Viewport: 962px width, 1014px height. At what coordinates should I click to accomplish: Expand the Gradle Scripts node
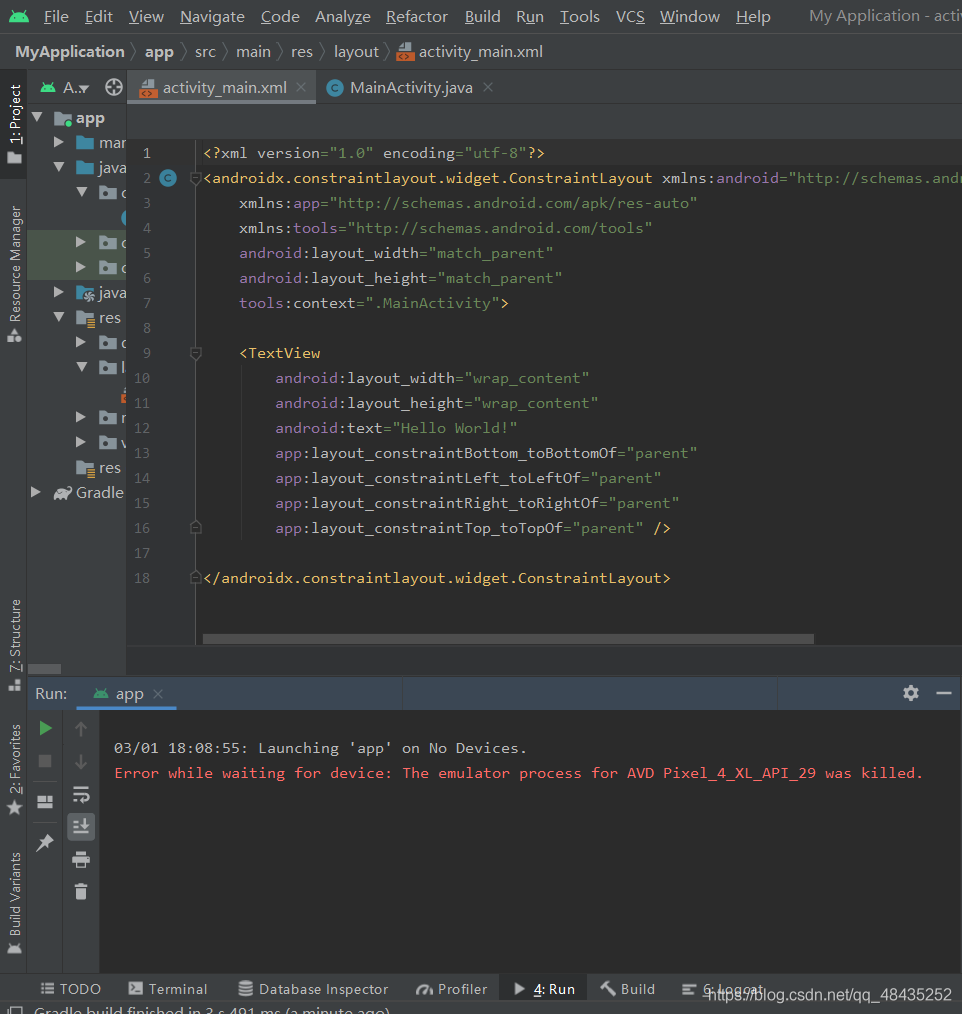pos(36,492)
